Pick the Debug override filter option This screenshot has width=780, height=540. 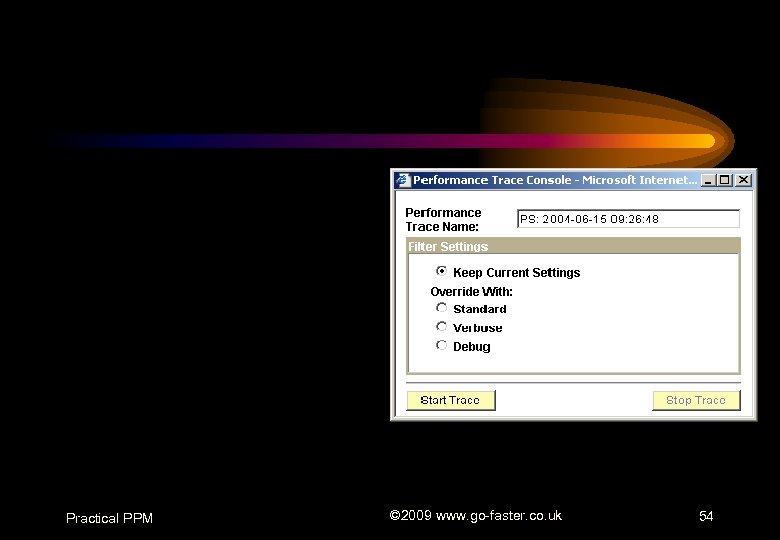[441, 345]
